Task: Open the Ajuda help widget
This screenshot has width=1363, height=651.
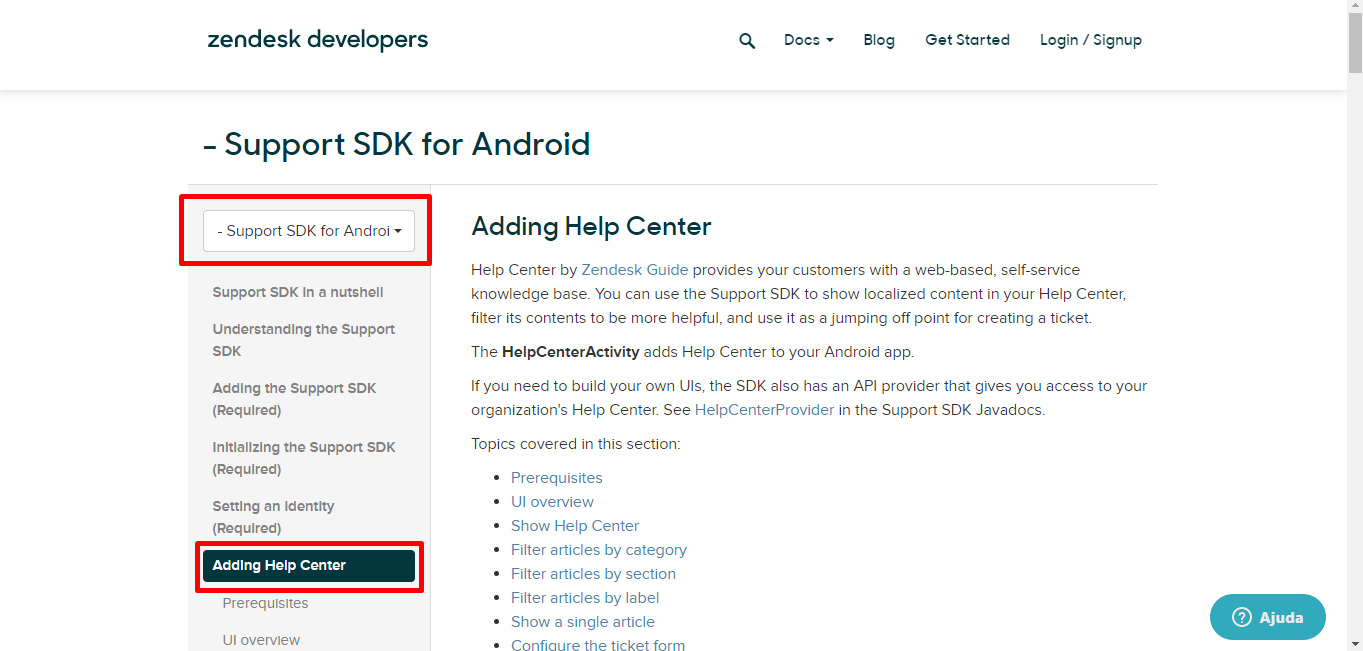Action: click(1268, 617)
